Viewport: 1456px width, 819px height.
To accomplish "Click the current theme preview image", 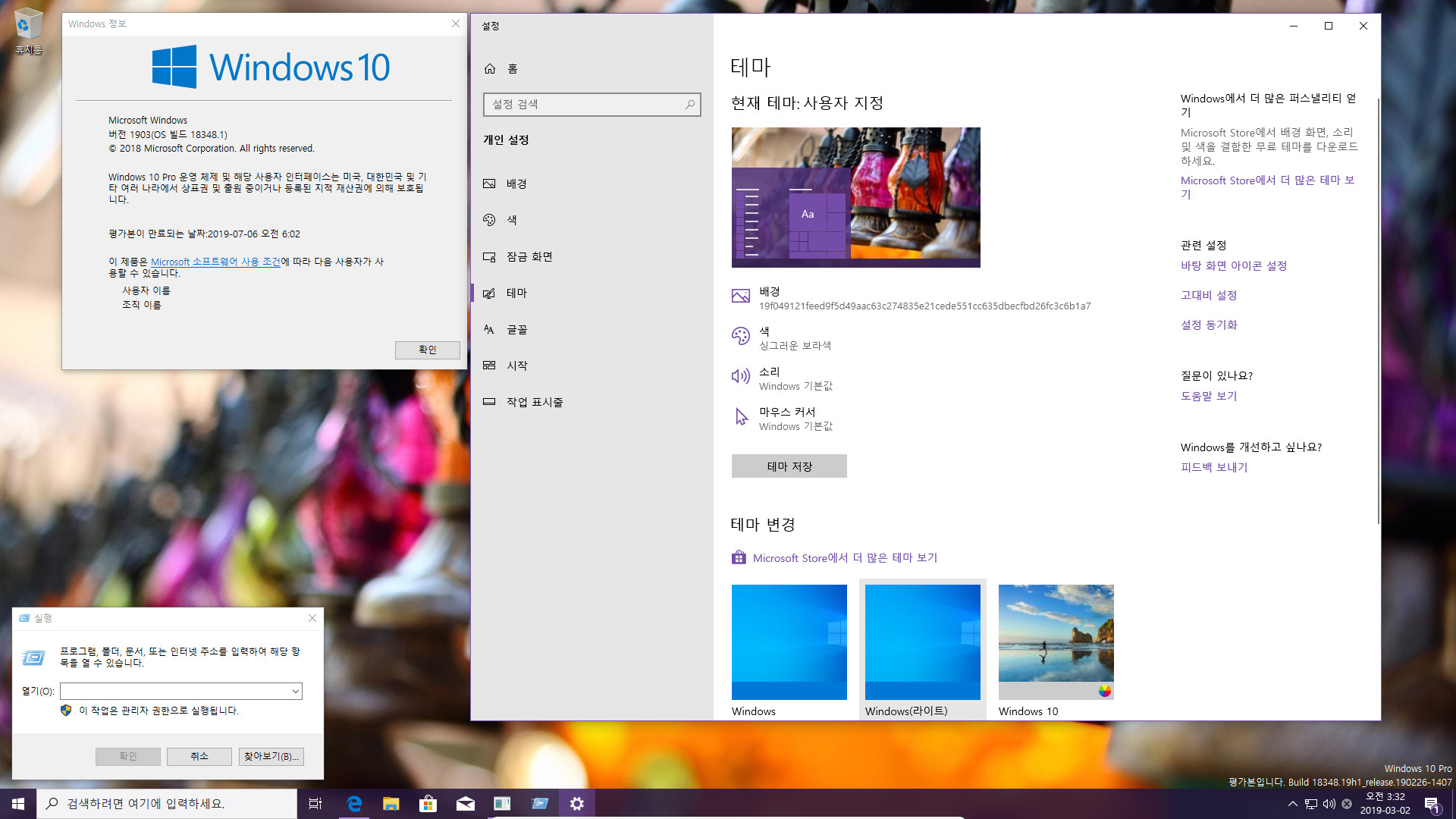I will (855, 197).
